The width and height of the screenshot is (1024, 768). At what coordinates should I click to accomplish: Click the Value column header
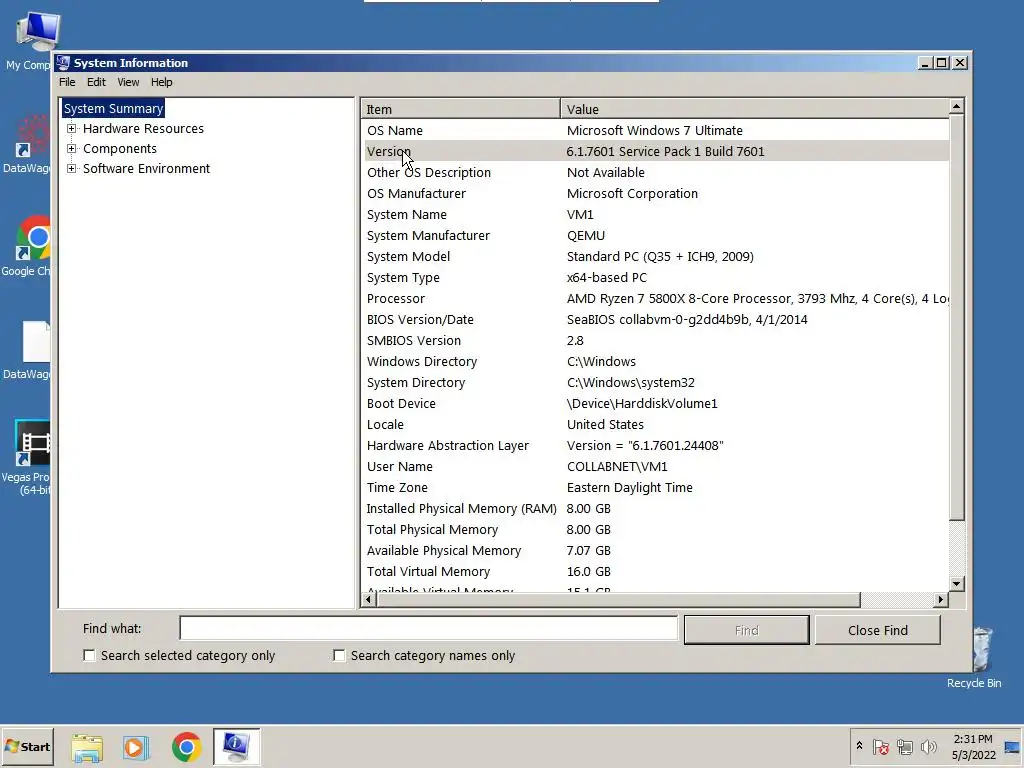(754, 109)
